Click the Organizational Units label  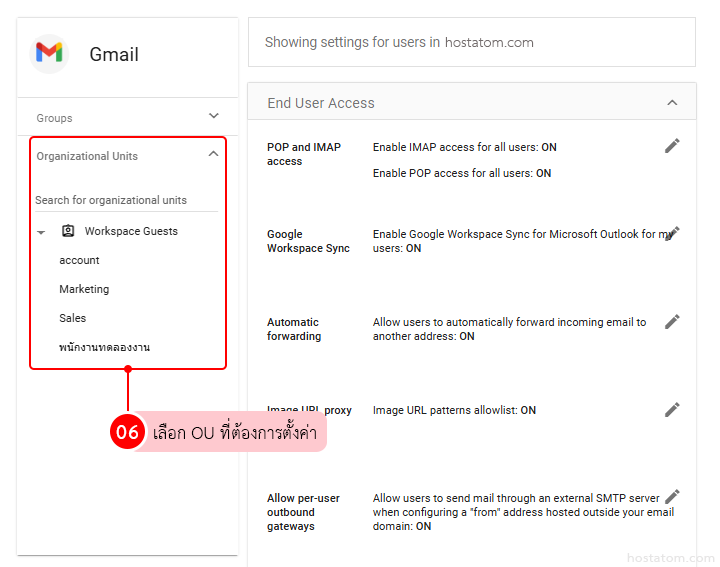pyautogui.click(x=87, y=156)
